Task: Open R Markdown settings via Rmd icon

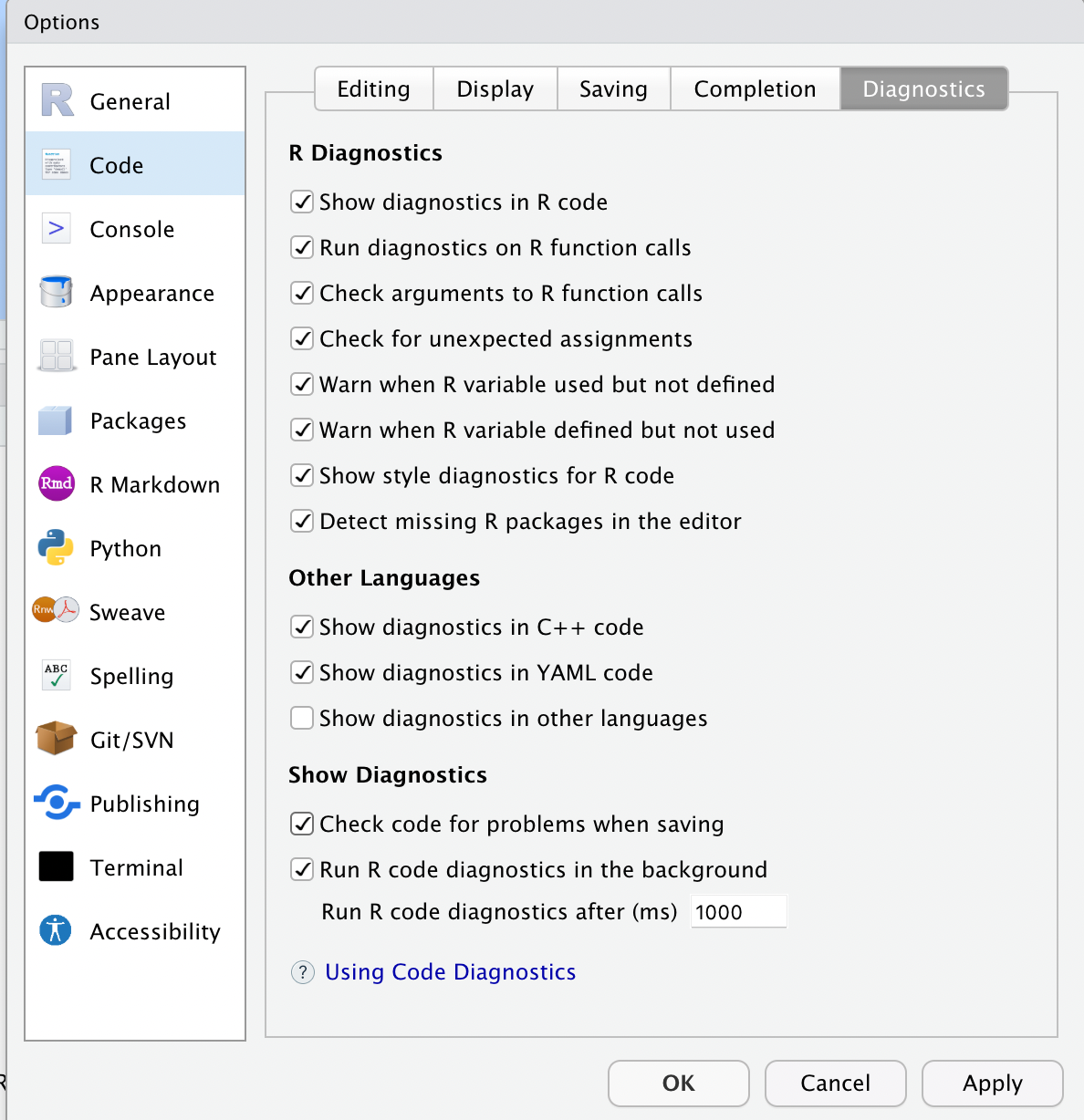Action: click(56, 483)
